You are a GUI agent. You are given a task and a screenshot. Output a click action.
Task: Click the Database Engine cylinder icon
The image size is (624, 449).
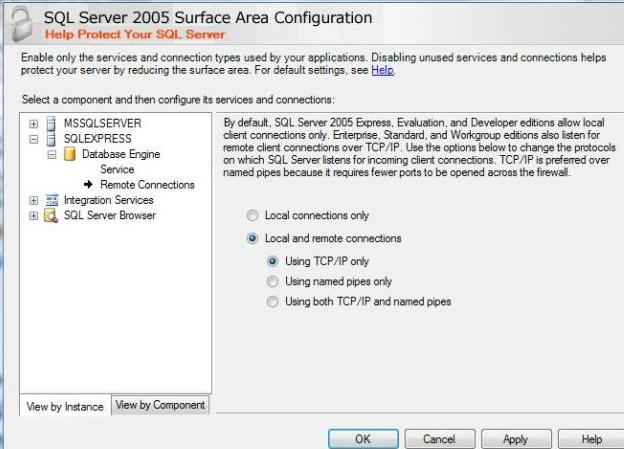click(70, 154)
